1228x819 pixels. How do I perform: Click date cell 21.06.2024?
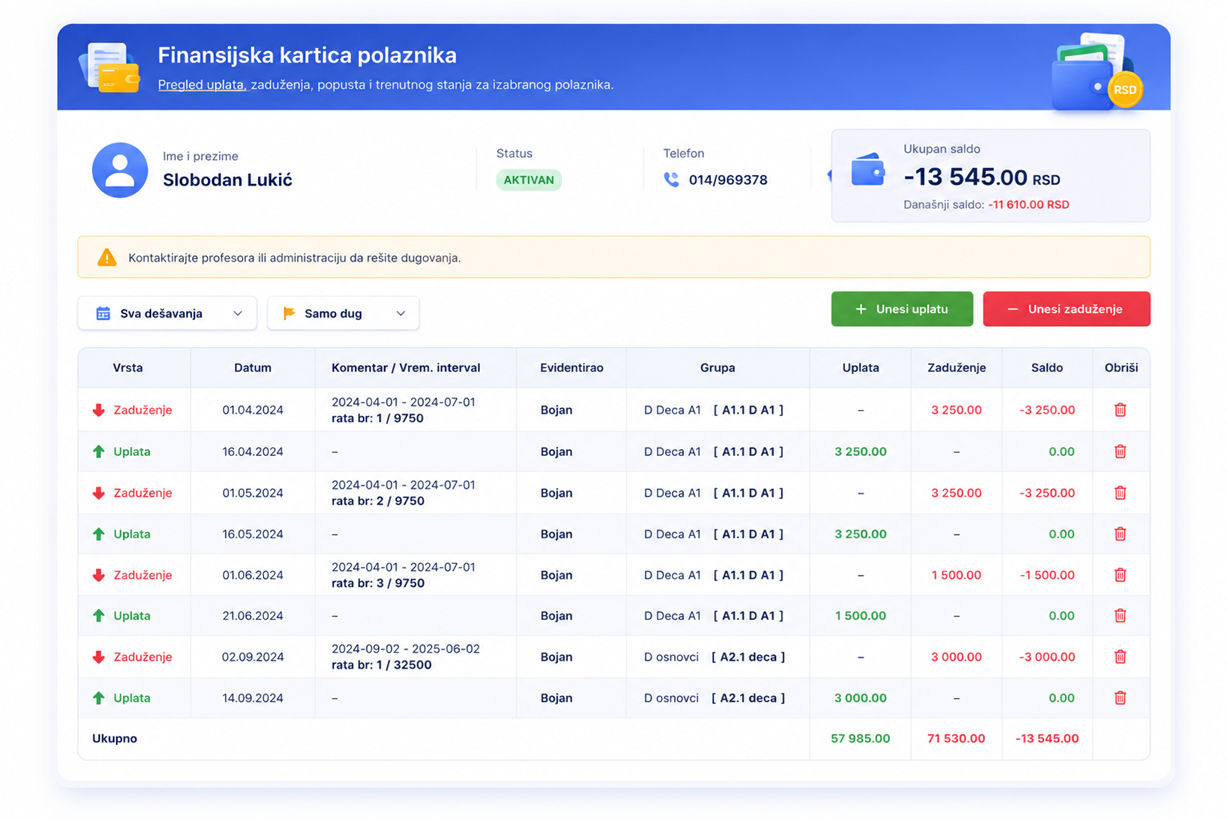(x=253, y=616)
